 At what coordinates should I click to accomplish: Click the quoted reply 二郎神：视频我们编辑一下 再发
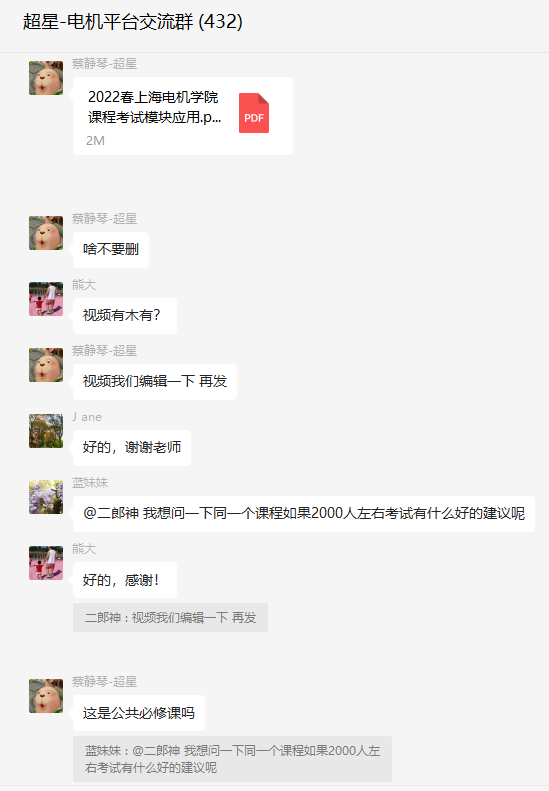171,617
